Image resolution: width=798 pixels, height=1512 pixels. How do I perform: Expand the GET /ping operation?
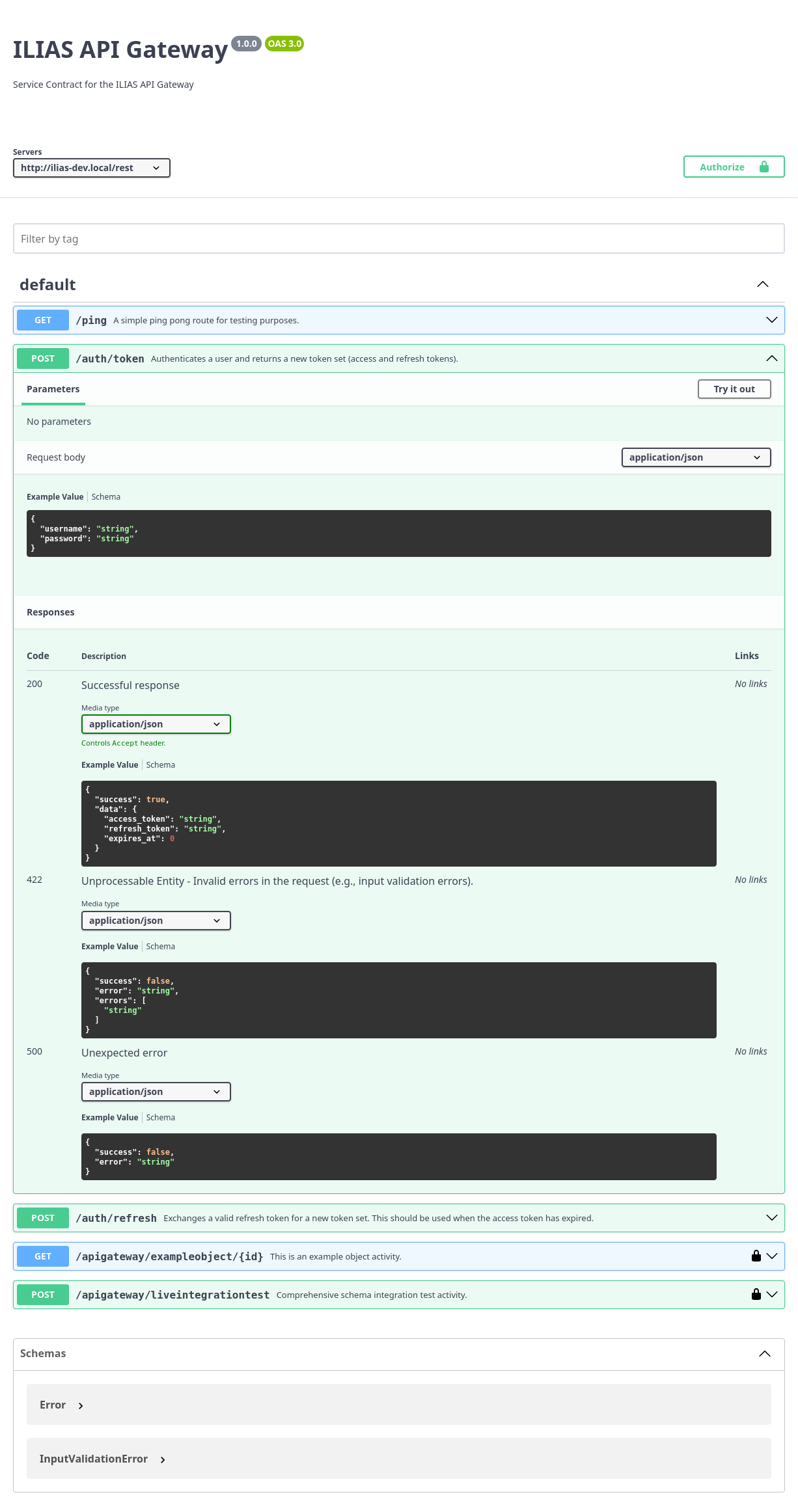click(x=772, y=320)
